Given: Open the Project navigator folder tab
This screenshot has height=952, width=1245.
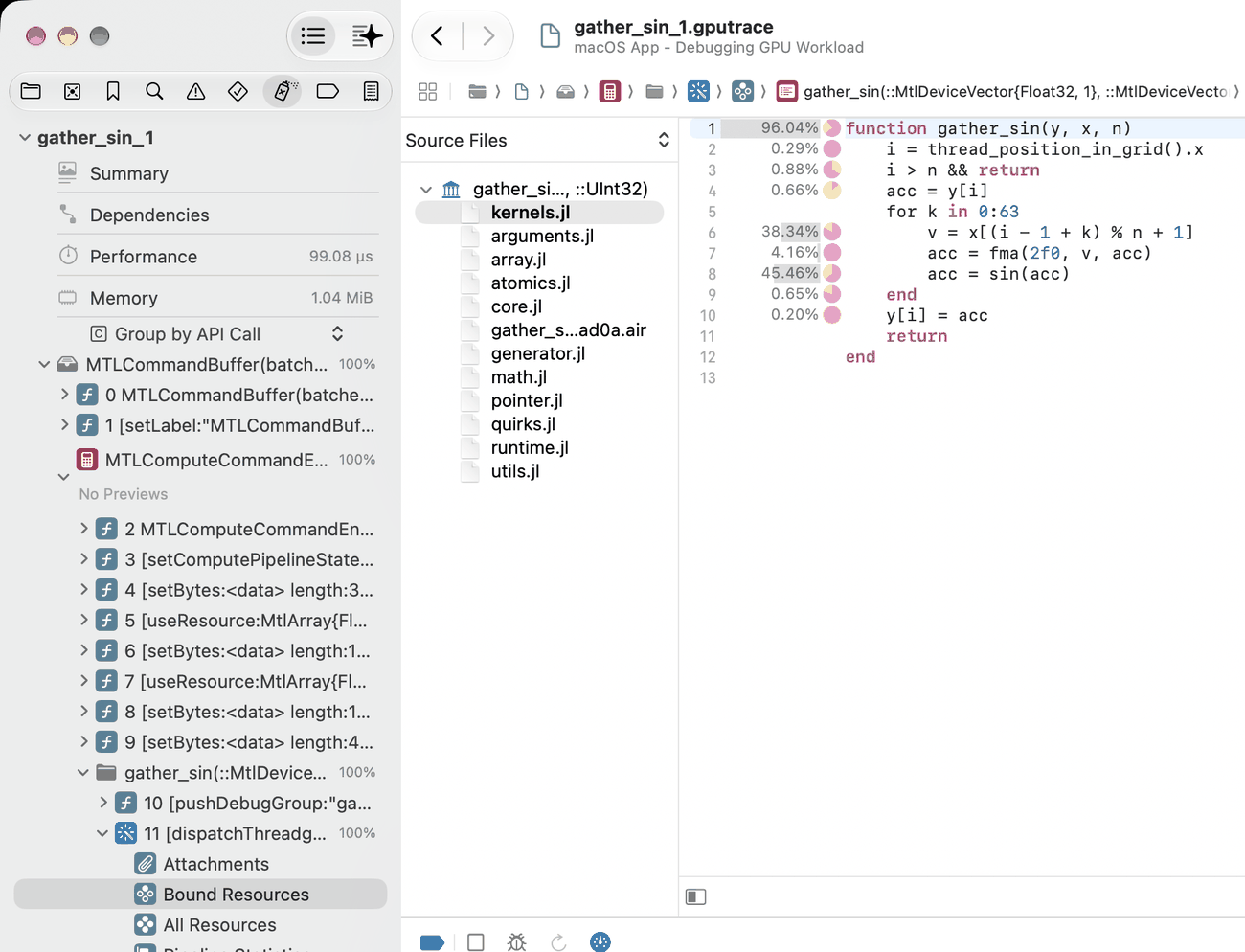Looking at the screenshot, I should (x=31, y=91).
